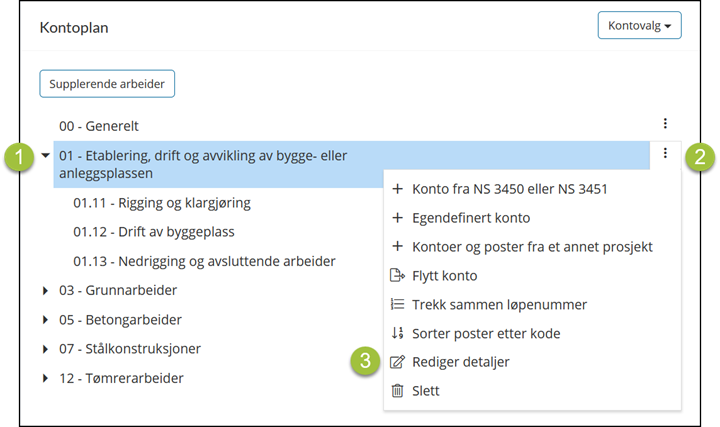Click the Supplerende arbeider button
720x427 pixels.
(x=107, y=84)
